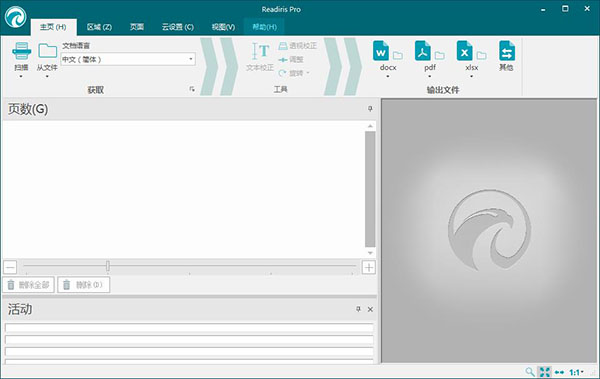Image resolution: width=600 pixels, height=379 pixels.
Task: Click the window resize grip in status bar
Action: [x=592, y=372]
